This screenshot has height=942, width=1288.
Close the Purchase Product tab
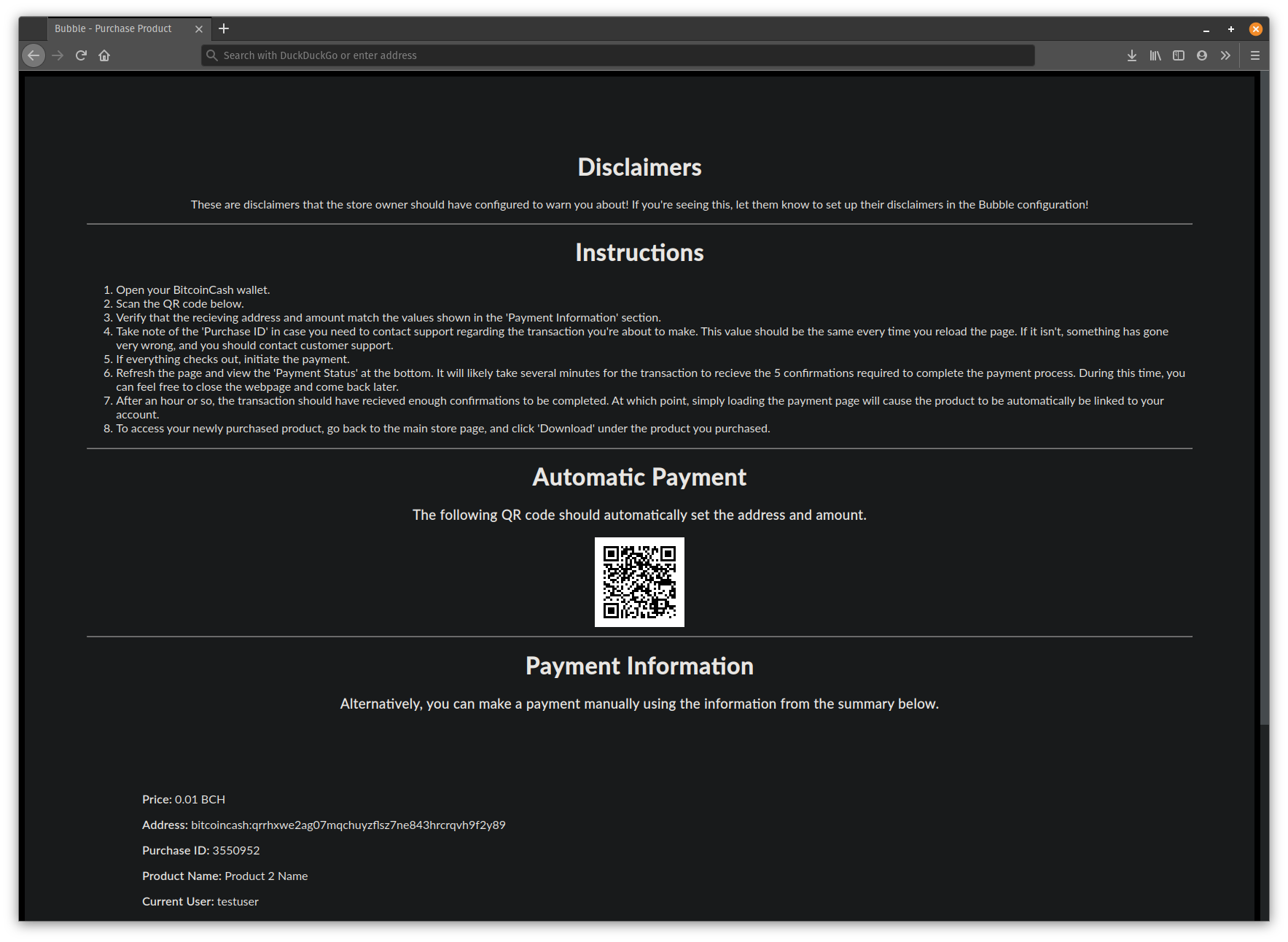[199, 29]
